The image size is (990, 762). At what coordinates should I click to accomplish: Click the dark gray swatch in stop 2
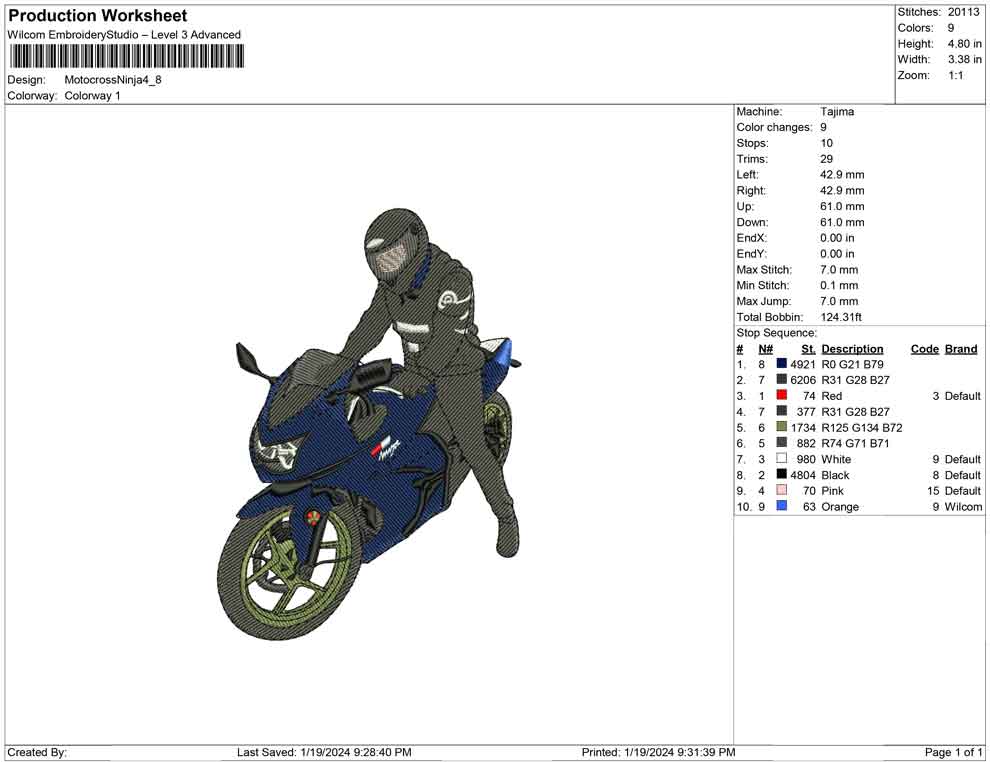782,379
